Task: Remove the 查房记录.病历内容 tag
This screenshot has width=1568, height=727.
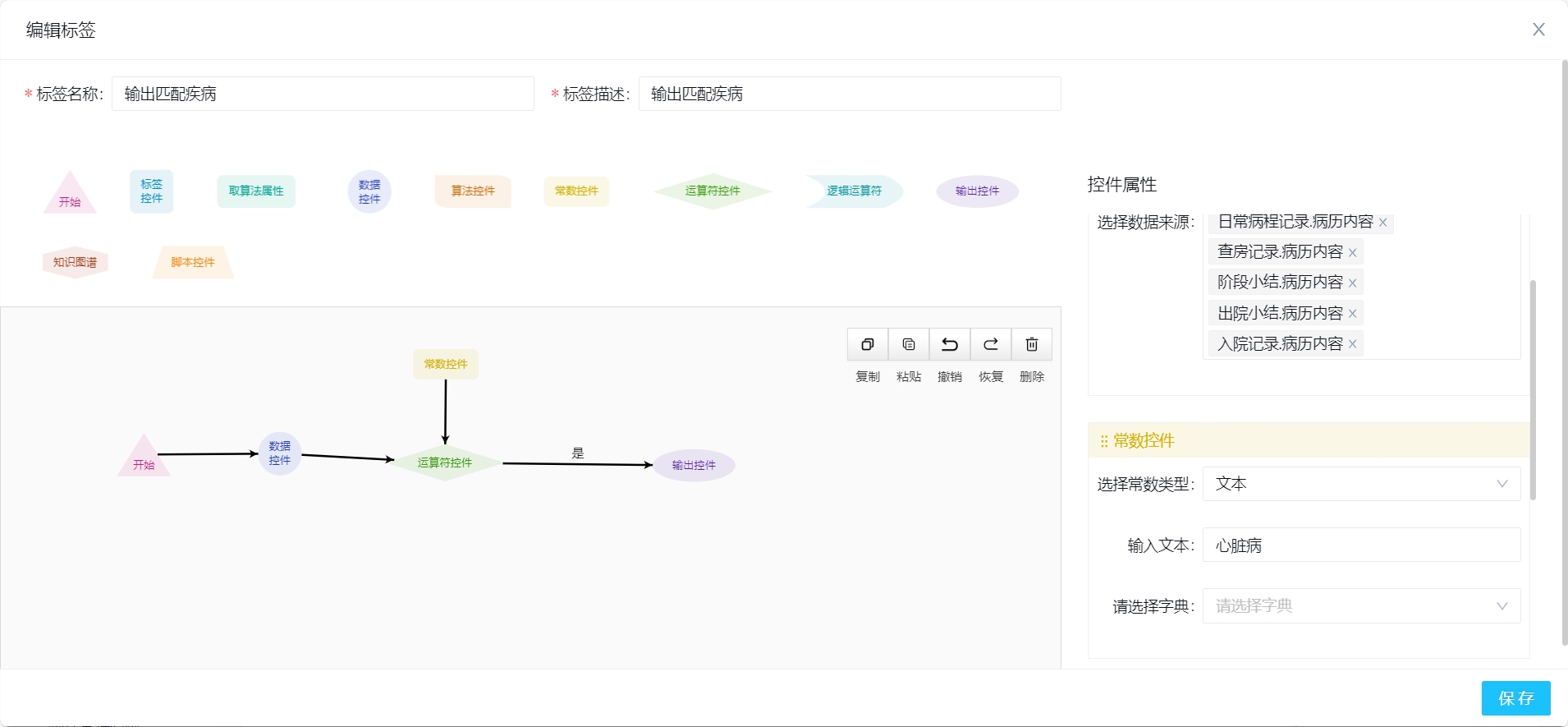Action: 1352,253
